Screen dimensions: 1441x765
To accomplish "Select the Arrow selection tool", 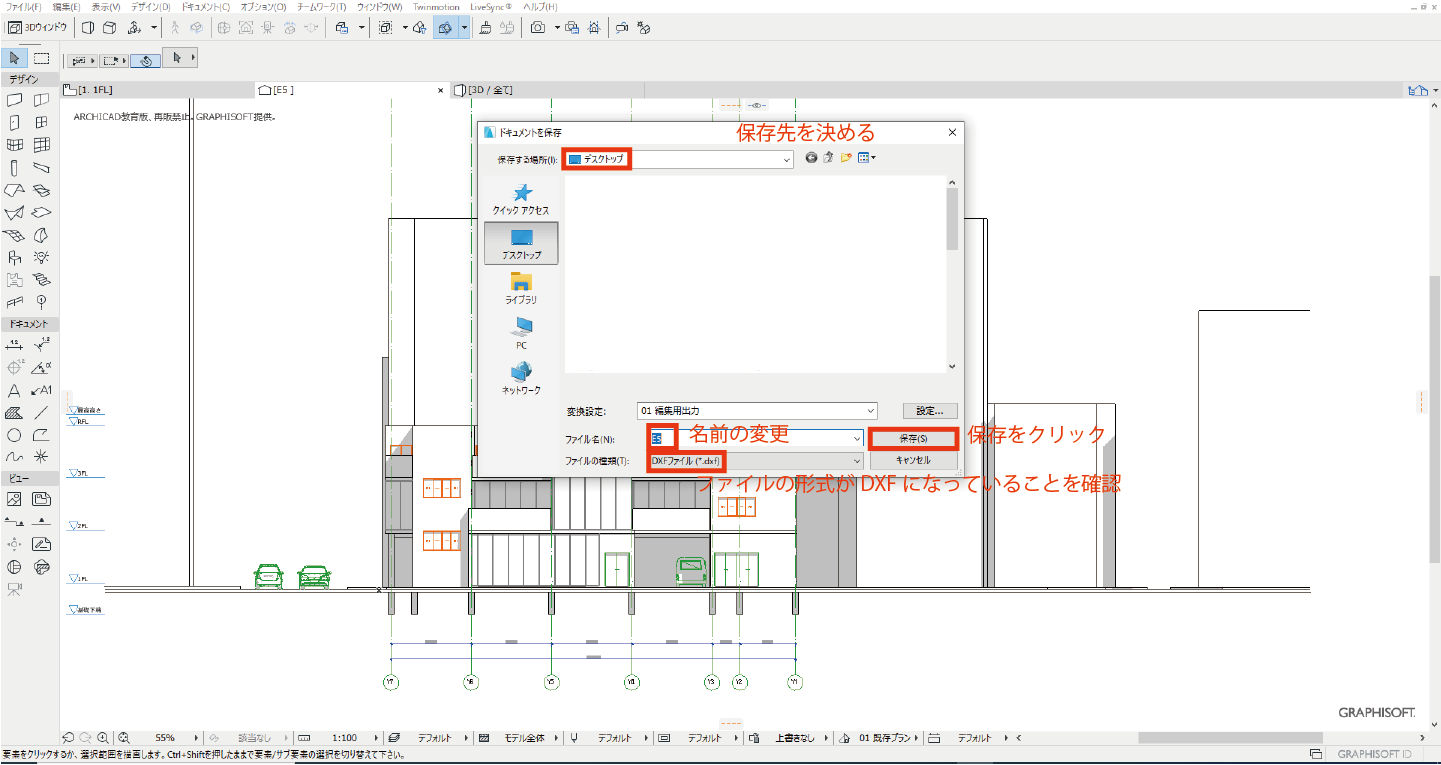I will tap(15, 58).
